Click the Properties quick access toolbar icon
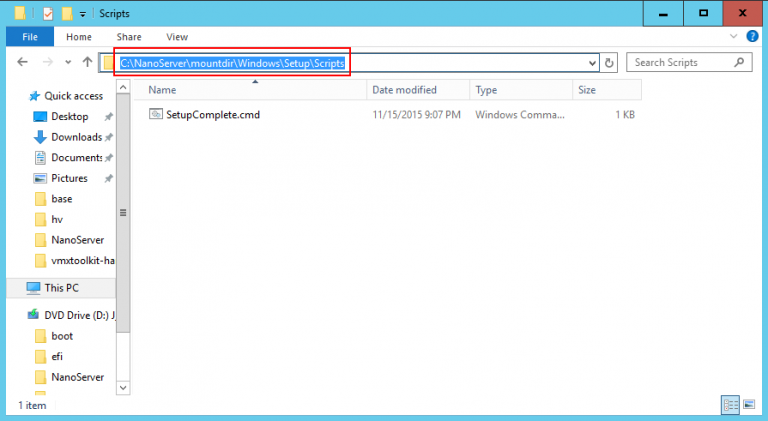 (48, 13)
